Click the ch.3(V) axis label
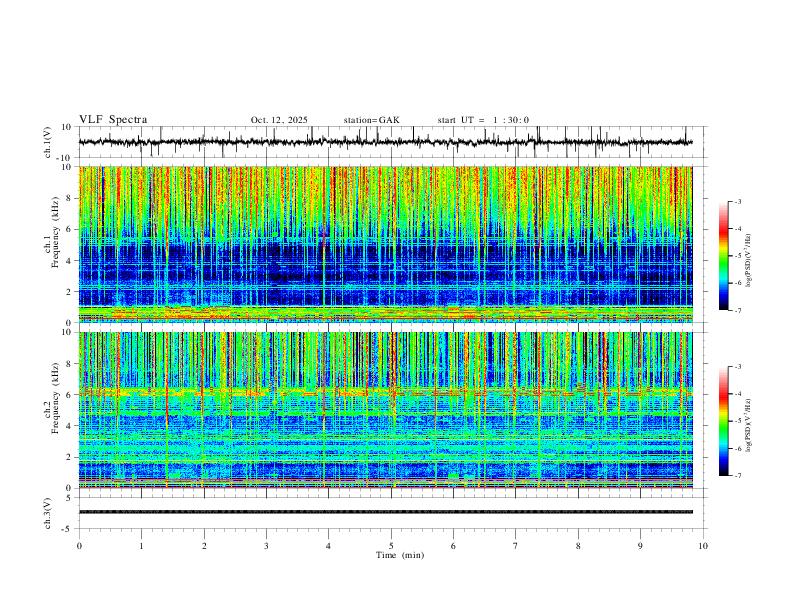792x612 pixels. (48, 513)
